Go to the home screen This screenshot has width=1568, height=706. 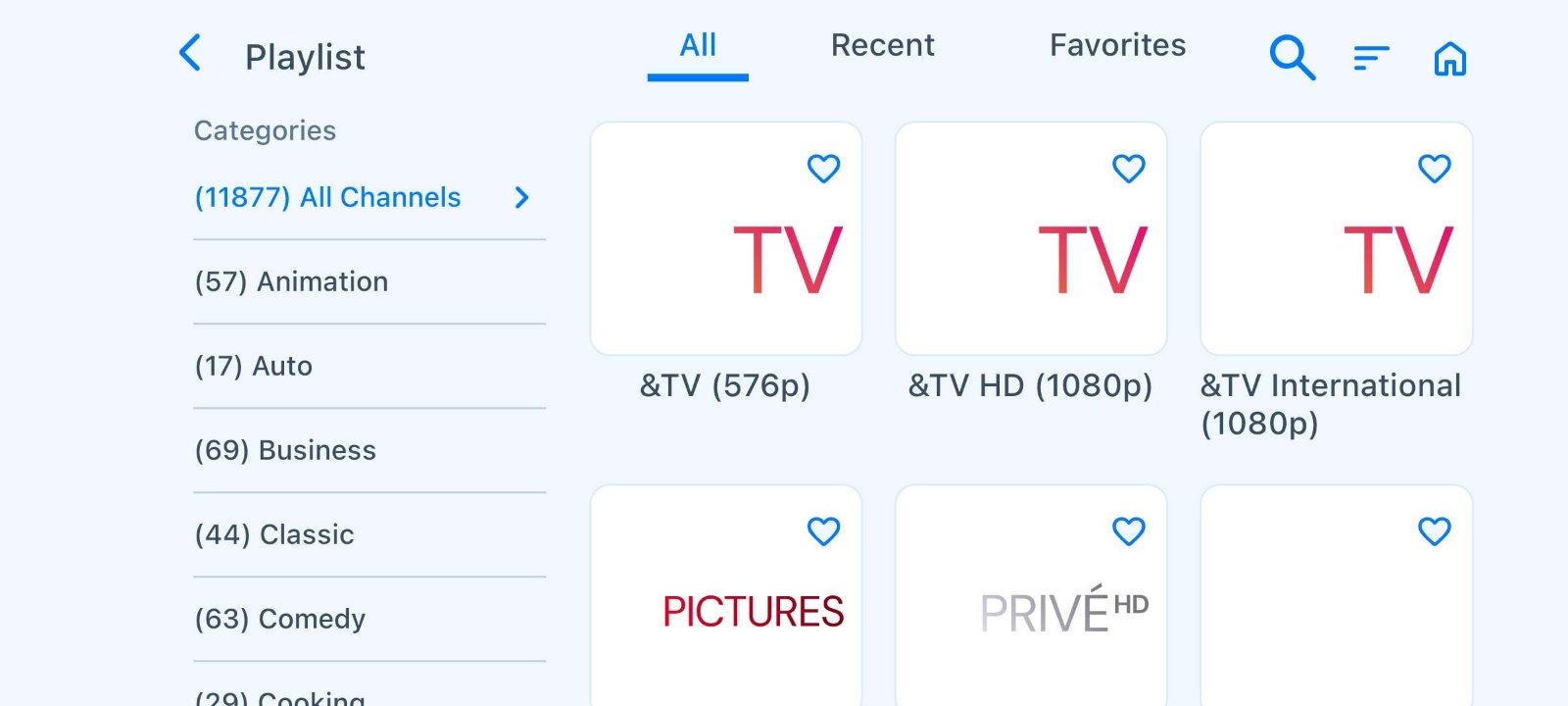(x=1449, y=59)
